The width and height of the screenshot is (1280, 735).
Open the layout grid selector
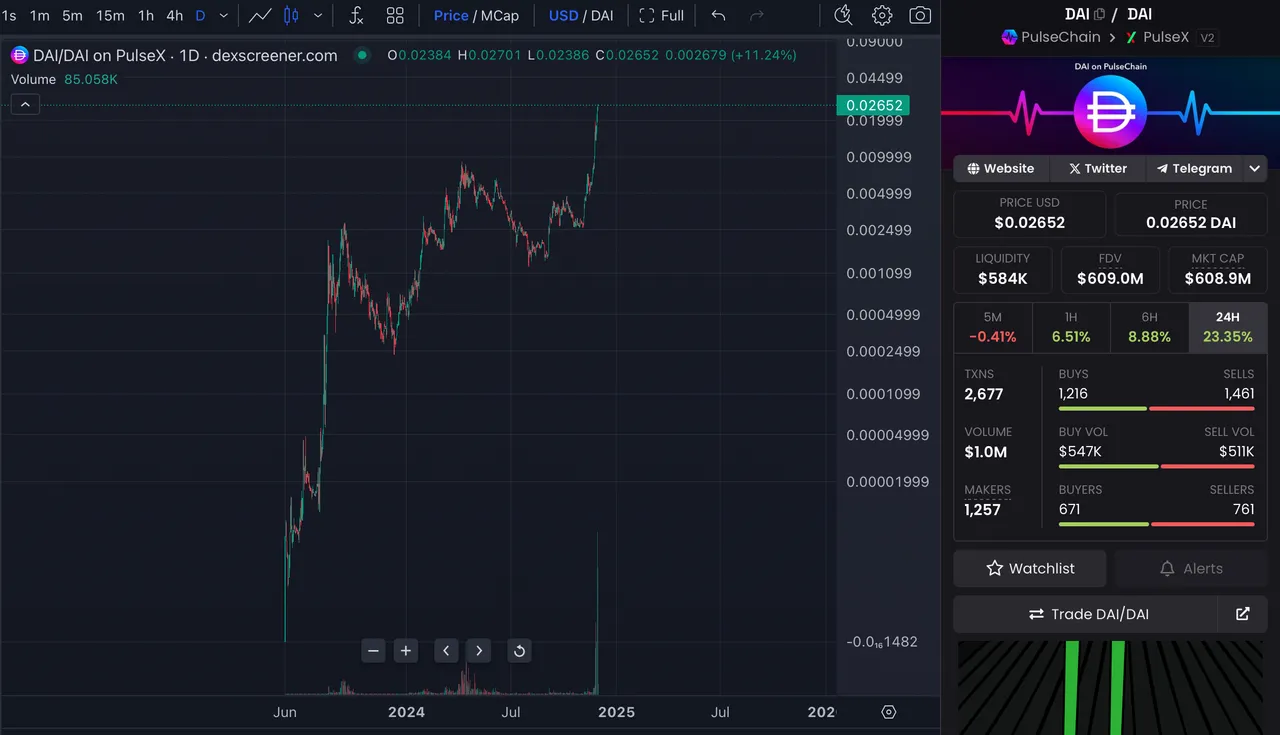[x=395, y=15]
